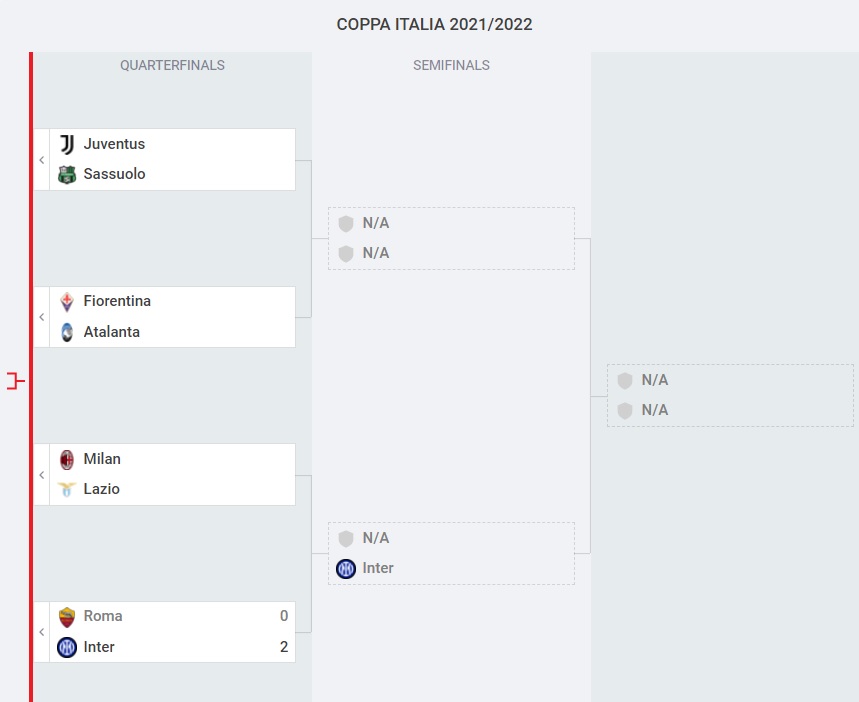Viewport: 859px width, 702px height.
Task: Select the Quarterfinals round header
Action: point(172,66)
